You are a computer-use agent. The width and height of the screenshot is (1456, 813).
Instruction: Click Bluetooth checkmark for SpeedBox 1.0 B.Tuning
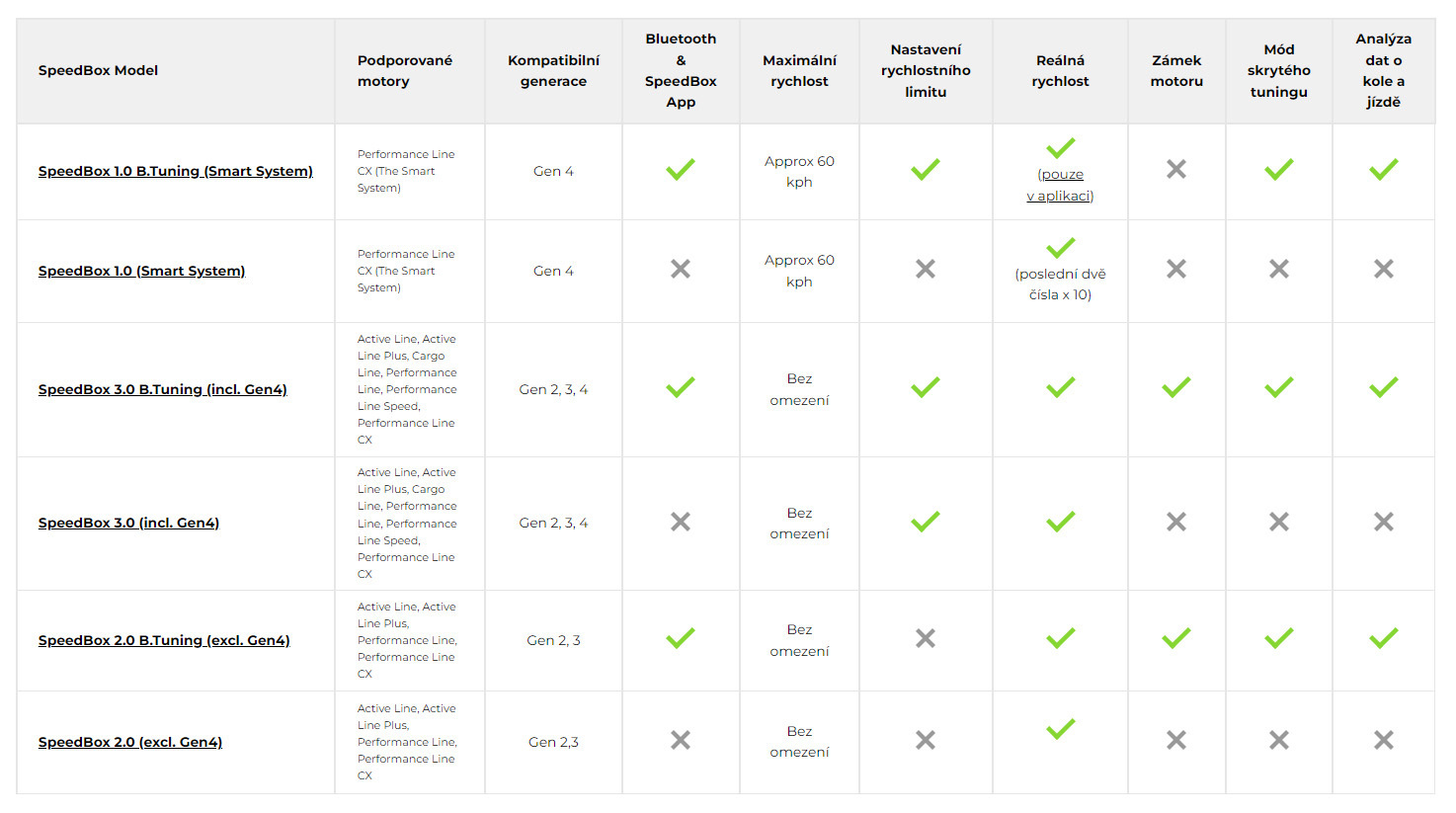click(x=681, y=170)
